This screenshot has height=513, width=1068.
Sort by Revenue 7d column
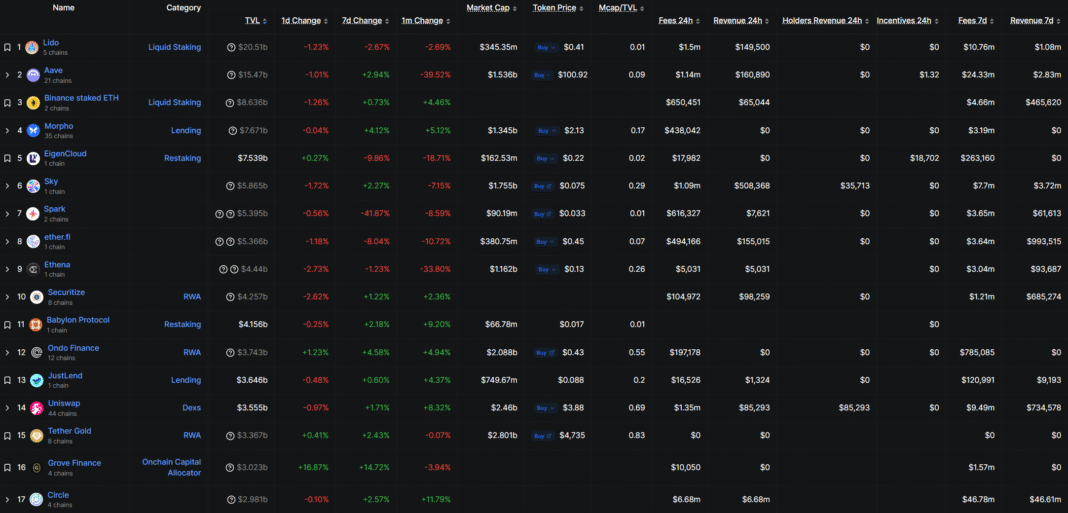click(x=1035, y=20)
